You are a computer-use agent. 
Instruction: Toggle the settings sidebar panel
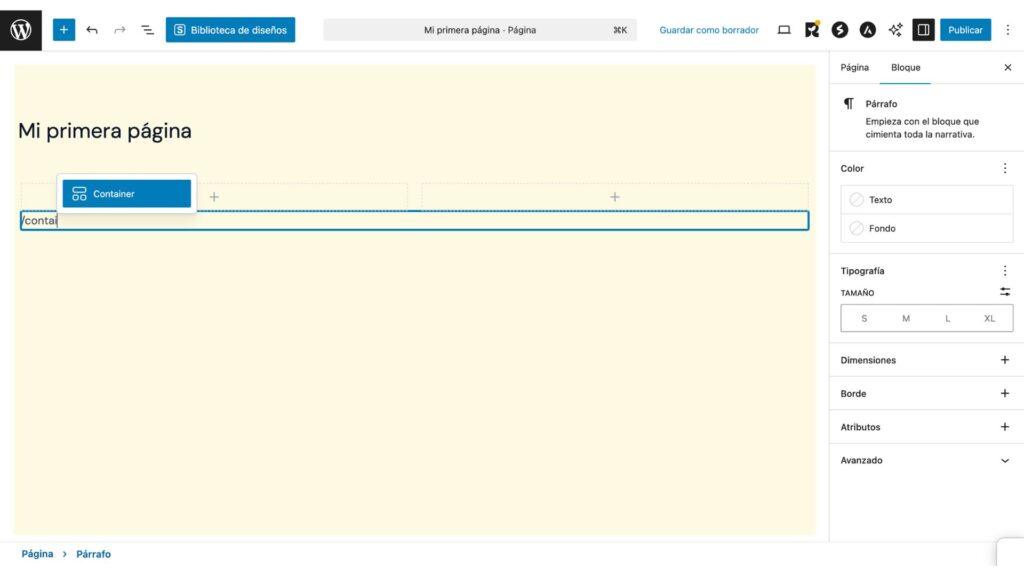click(x=923, y=30)
